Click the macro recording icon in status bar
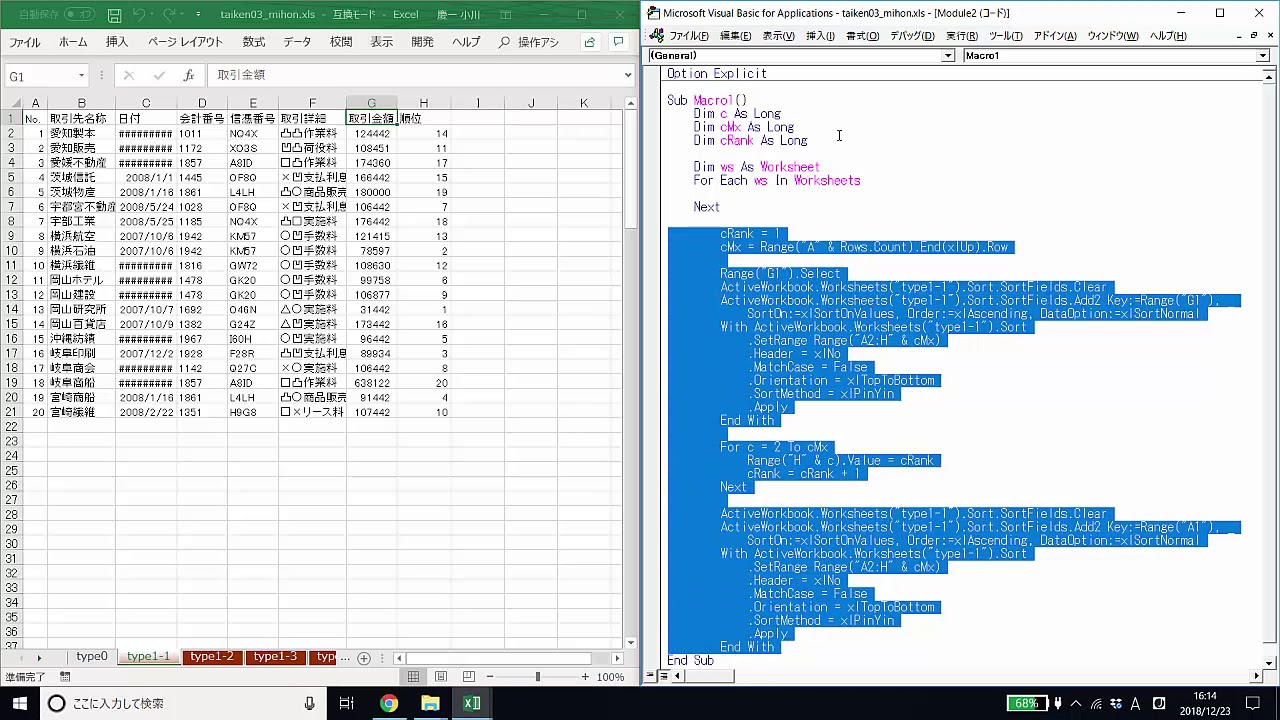1280x720 pixels. pyautogui.click(x=65, y=677)
